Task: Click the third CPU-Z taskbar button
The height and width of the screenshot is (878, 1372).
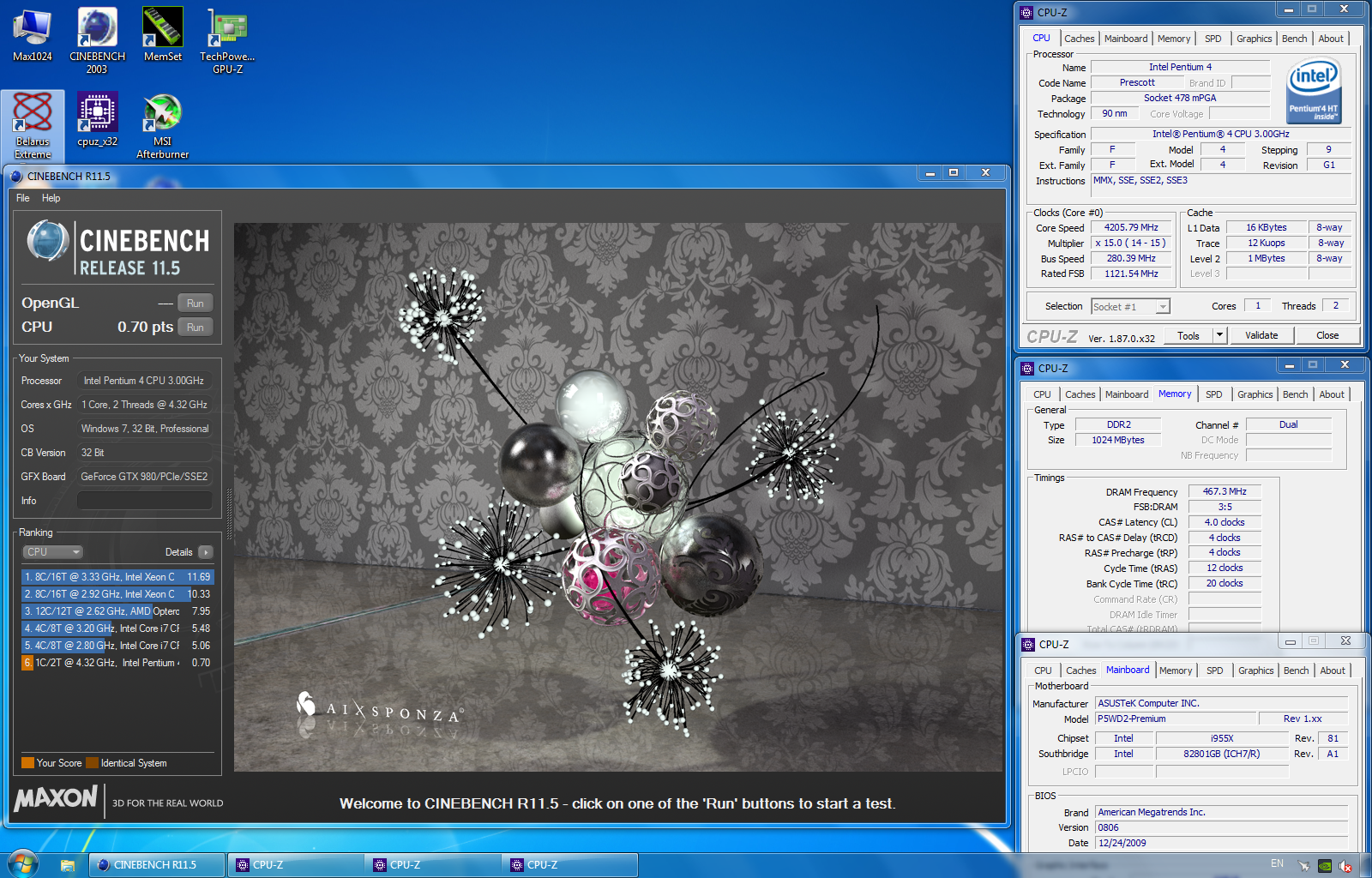Action: coord(569,865)
